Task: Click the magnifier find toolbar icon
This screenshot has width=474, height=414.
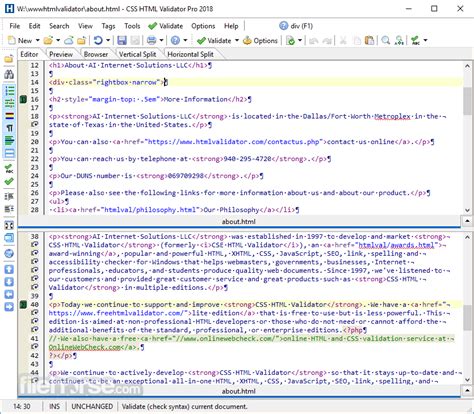Action: (x=386, y=41)
